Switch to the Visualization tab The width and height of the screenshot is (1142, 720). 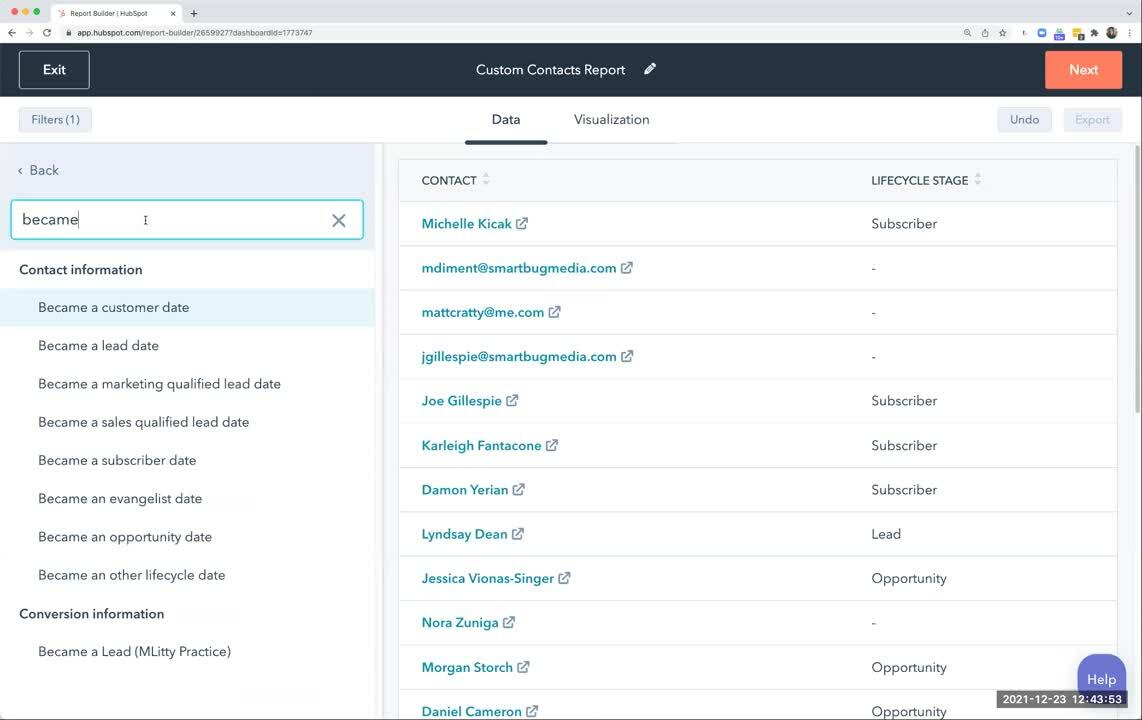pos(611,119)
